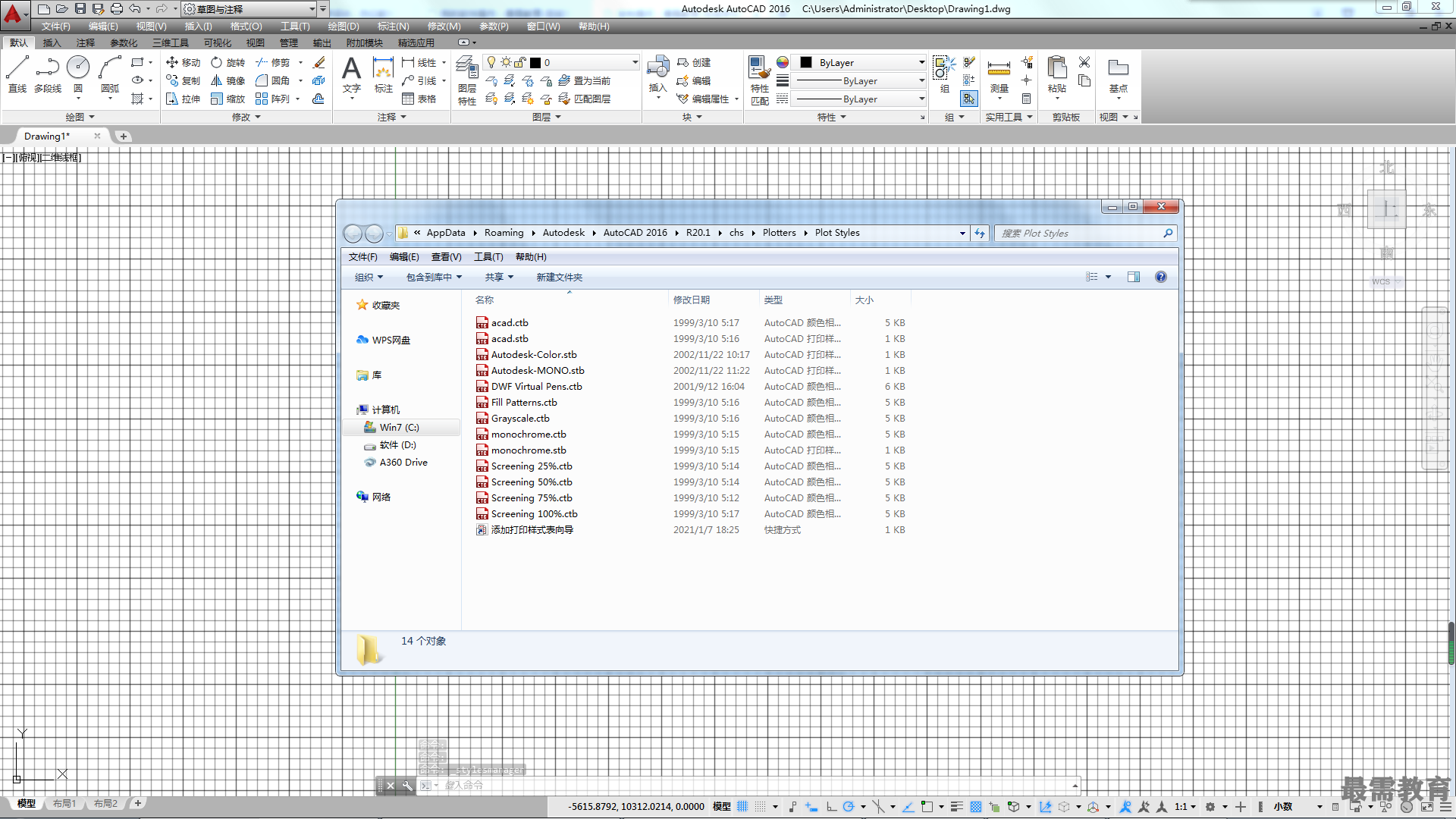Image resolution: width=1456 pixels, height=819 pixels.
Task: Click the black ByLayer object color swatch
Action: click(x=806, y=62)
